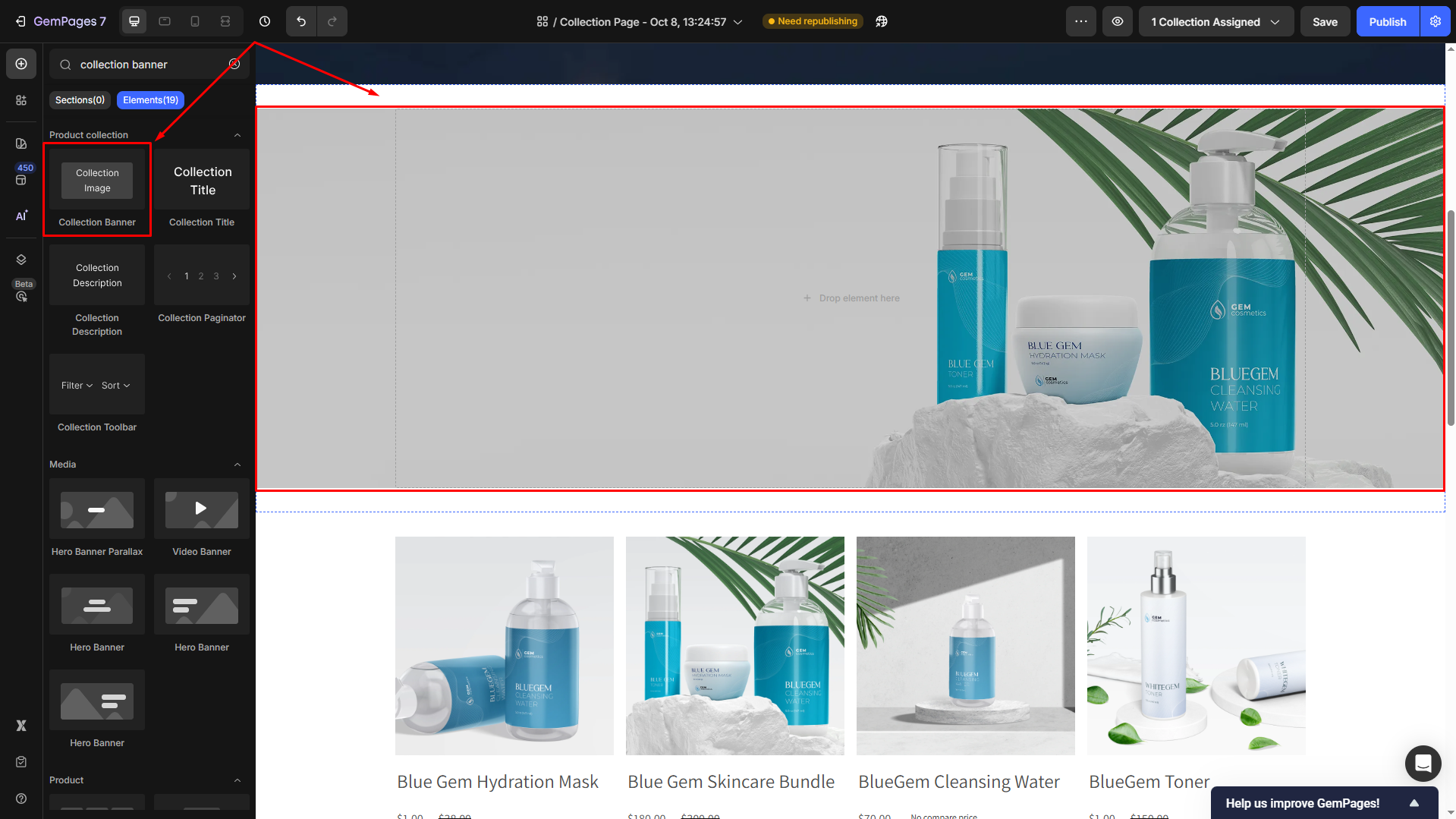
Task: Switch to mobile device view
Action: pyautogui.click(x=195, y=21)
